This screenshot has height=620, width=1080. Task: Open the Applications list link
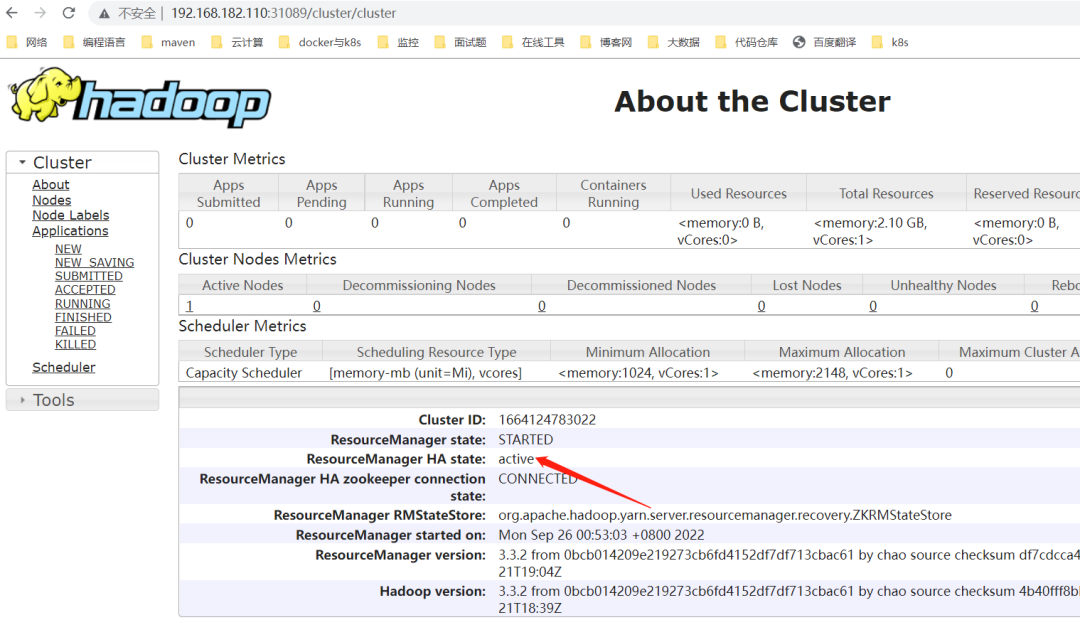pyautogui.click(x=70, y=231)
